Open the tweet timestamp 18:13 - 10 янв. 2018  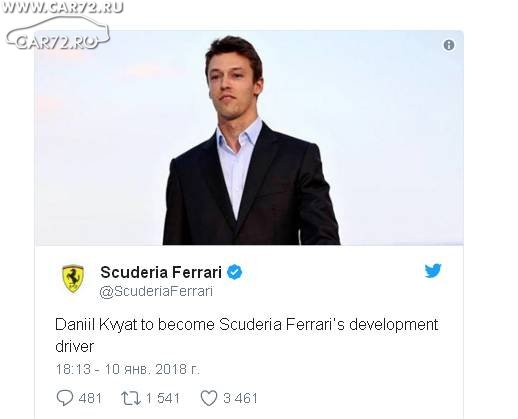click(x=127, y=369)
